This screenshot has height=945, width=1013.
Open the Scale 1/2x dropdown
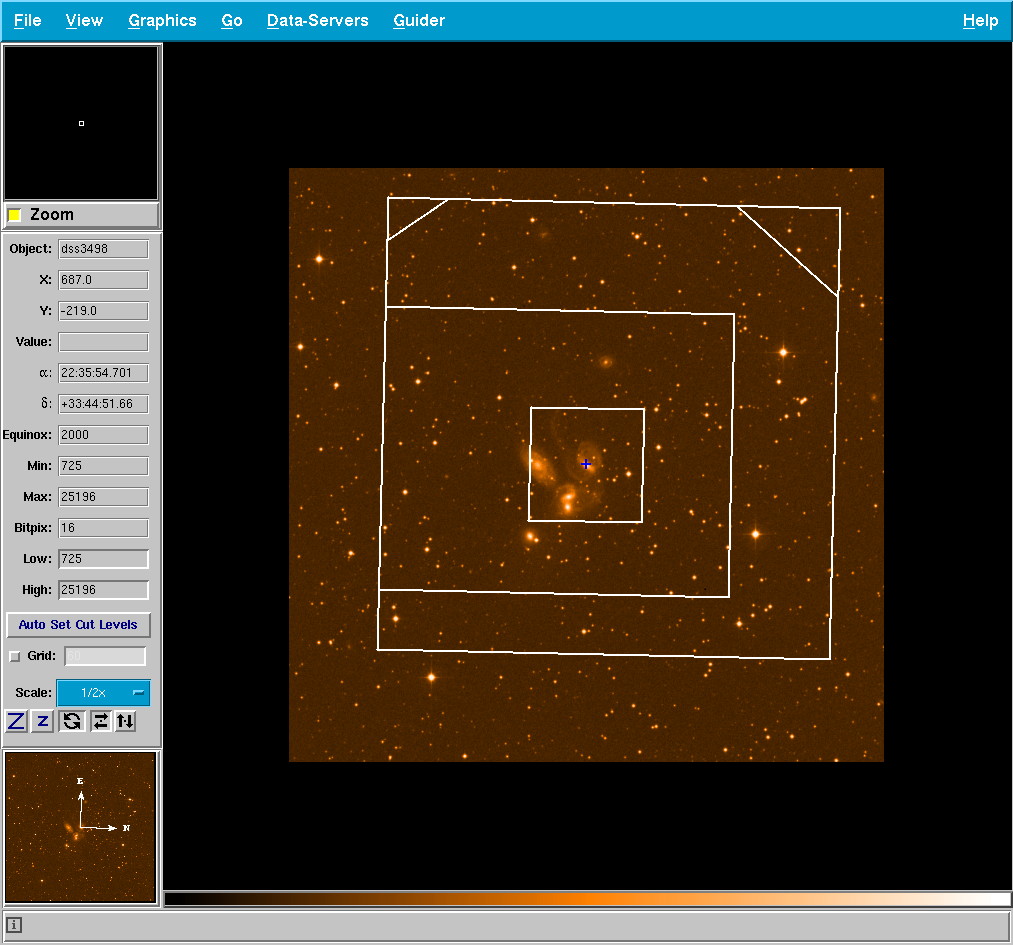(x=103, y=692)
